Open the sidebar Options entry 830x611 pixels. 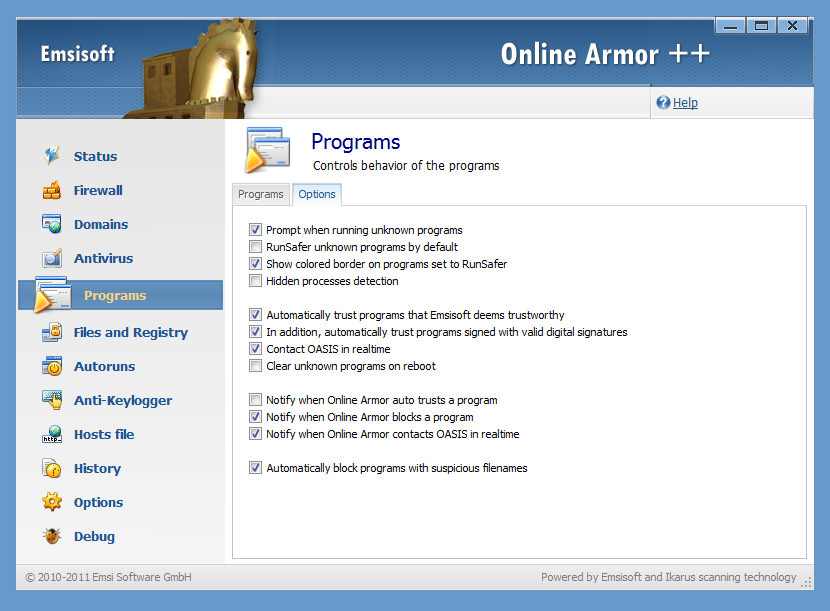[x=98, y=502]
